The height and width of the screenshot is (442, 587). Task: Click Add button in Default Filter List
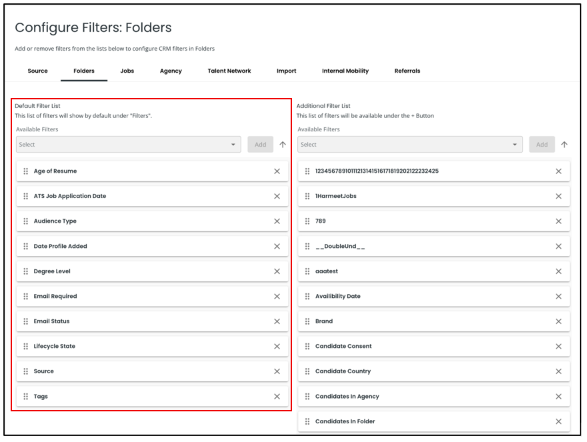(260, 144)
